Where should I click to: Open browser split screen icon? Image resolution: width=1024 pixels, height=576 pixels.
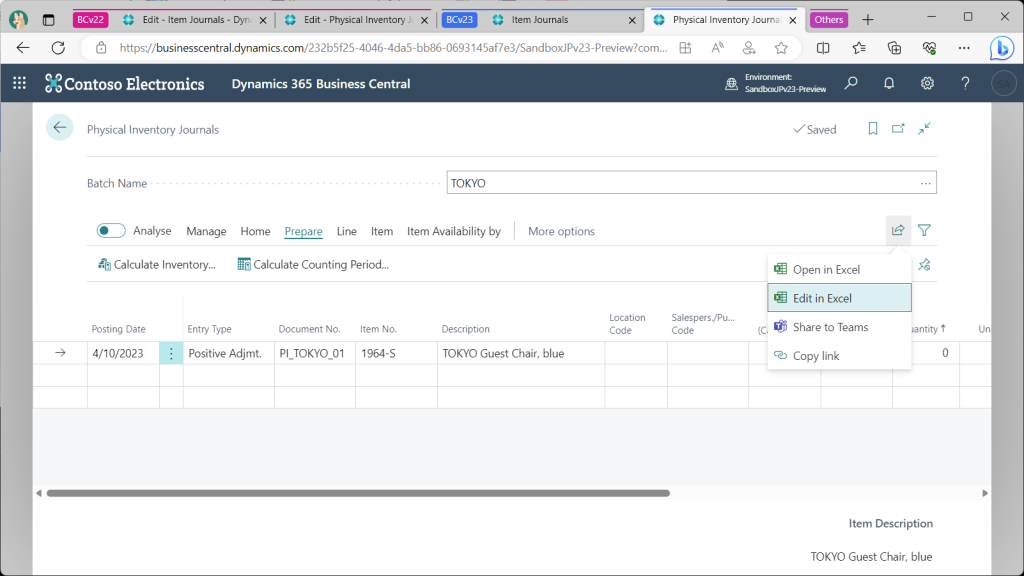pyautogui.click(x=823, y=48)
